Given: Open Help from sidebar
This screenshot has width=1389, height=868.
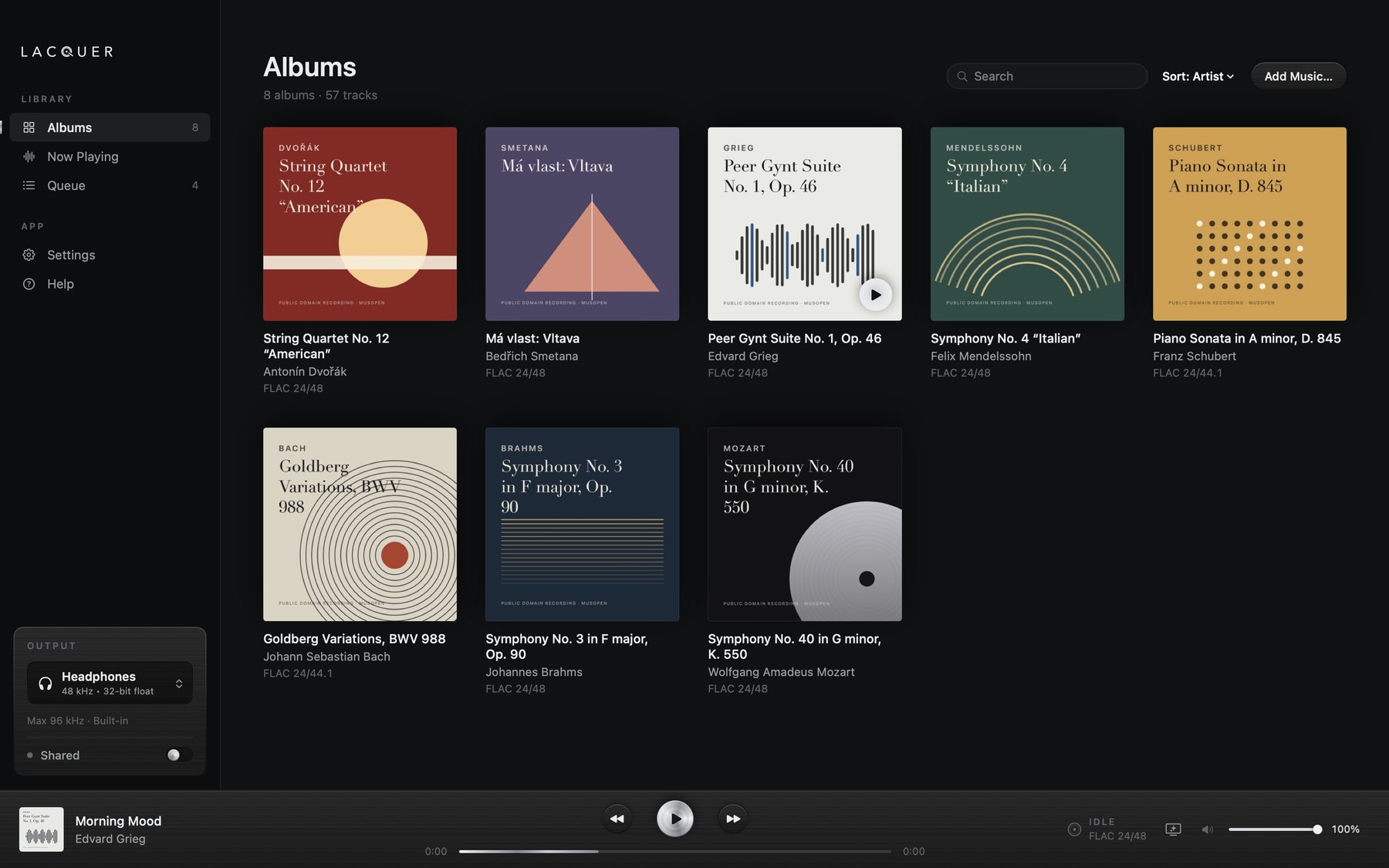Looking at the screenshot, I should click(x=110, y=284).
